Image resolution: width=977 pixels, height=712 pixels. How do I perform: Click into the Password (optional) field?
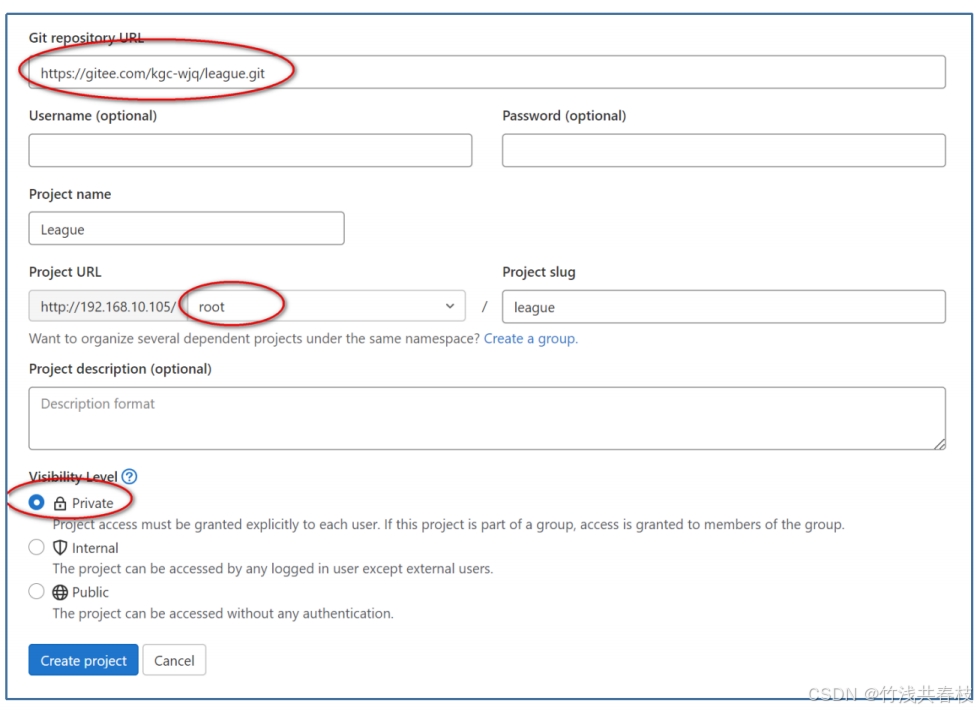coord(724,150)
